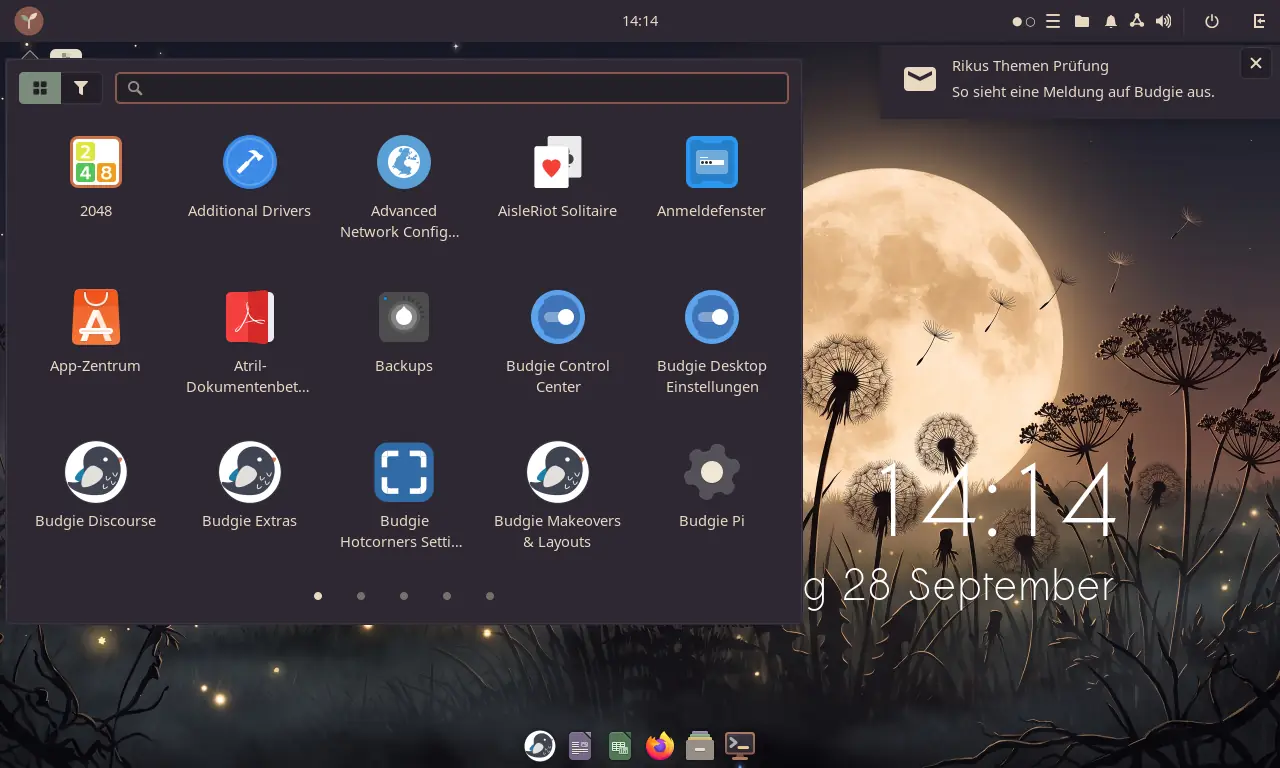Screen dimensions: 1280x768
Task: Open Budgie Extras
Action: tap(249, 487)
